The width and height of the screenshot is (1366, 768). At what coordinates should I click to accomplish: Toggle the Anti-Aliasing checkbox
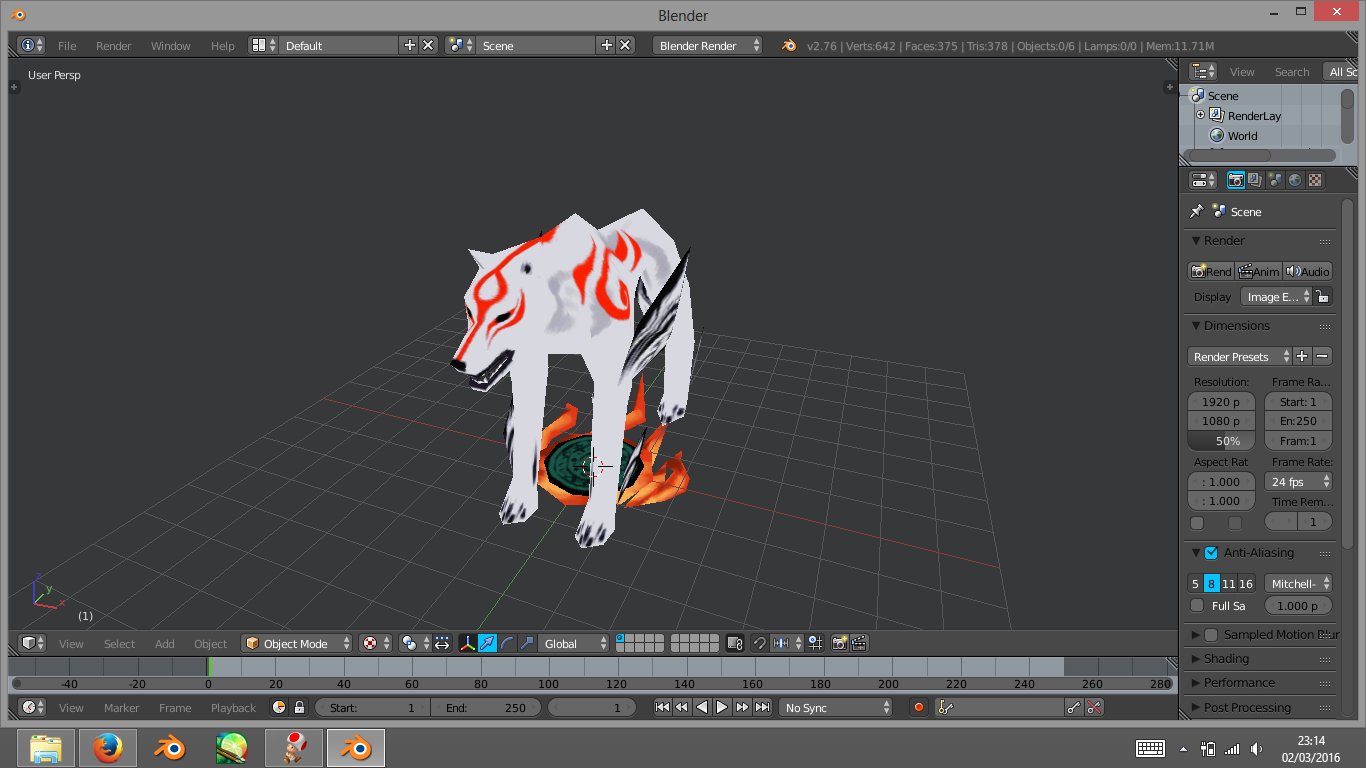1211,552
